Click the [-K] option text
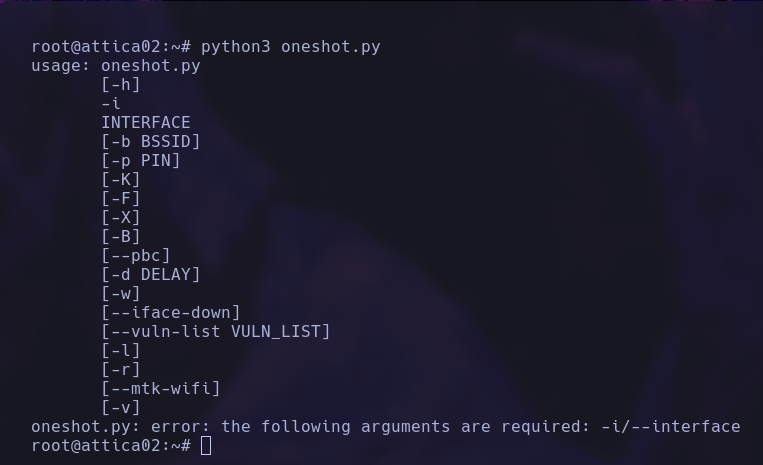Screen dimensions: 763x465 121,180
